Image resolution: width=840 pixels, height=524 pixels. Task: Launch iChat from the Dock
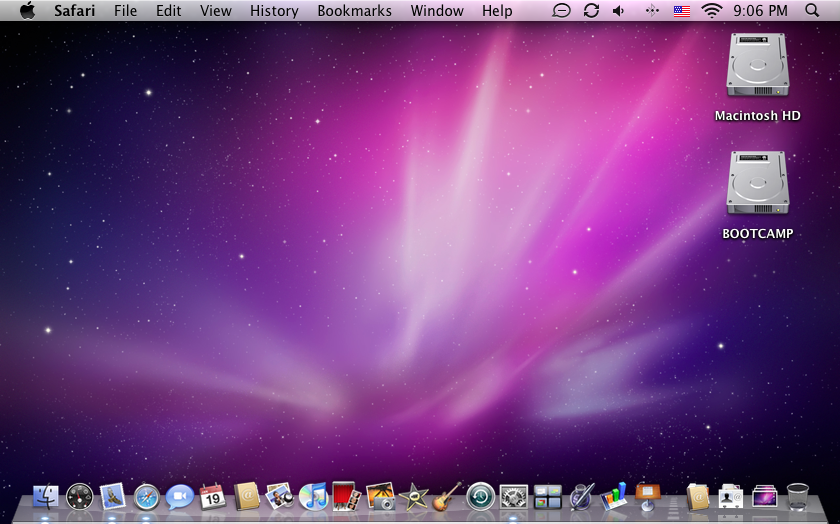(x=179, y=497)
